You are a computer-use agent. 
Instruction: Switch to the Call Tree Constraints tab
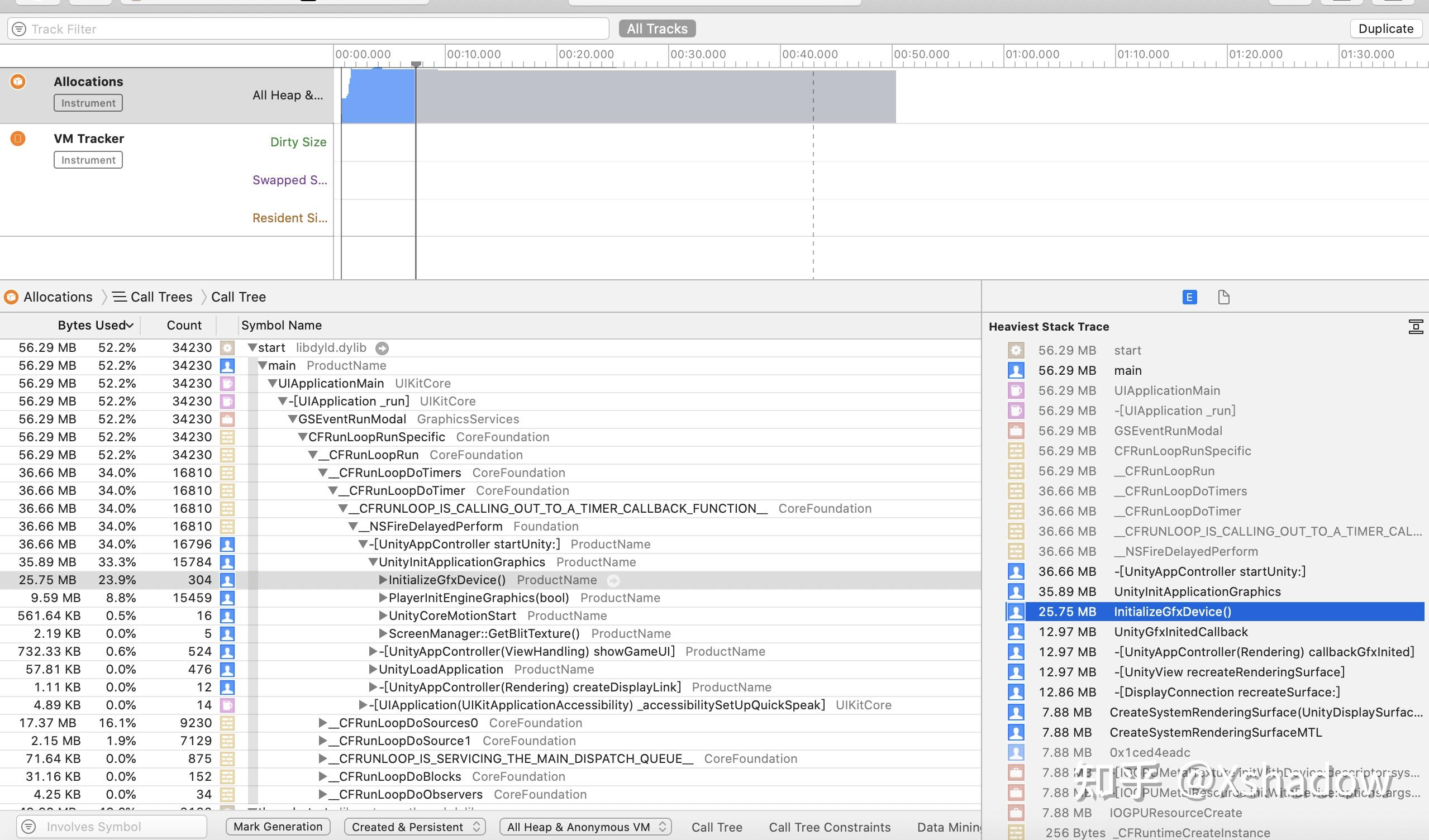tap(829, 827)
